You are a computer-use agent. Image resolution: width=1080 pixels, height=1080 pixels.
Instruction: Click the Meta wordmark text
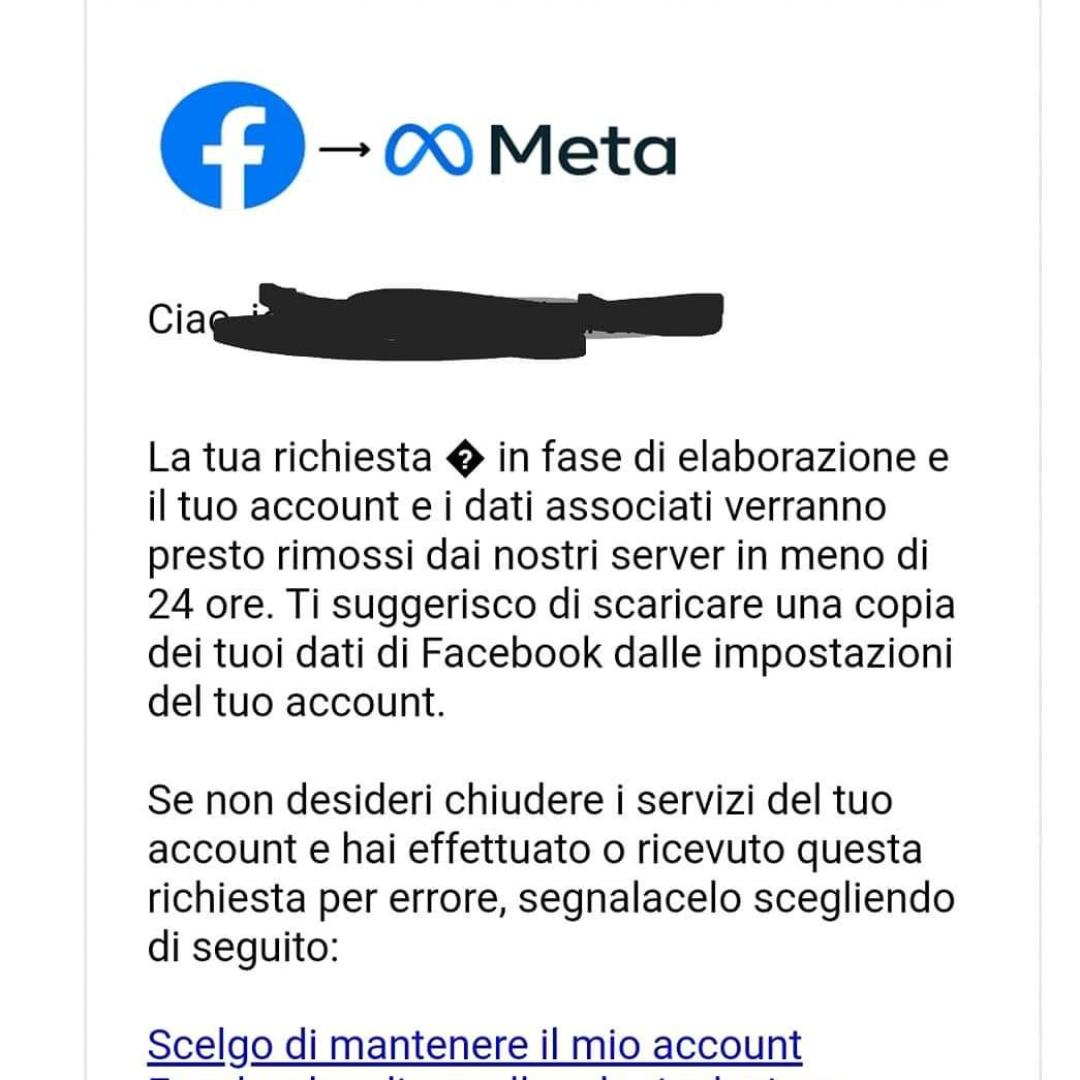584,151
